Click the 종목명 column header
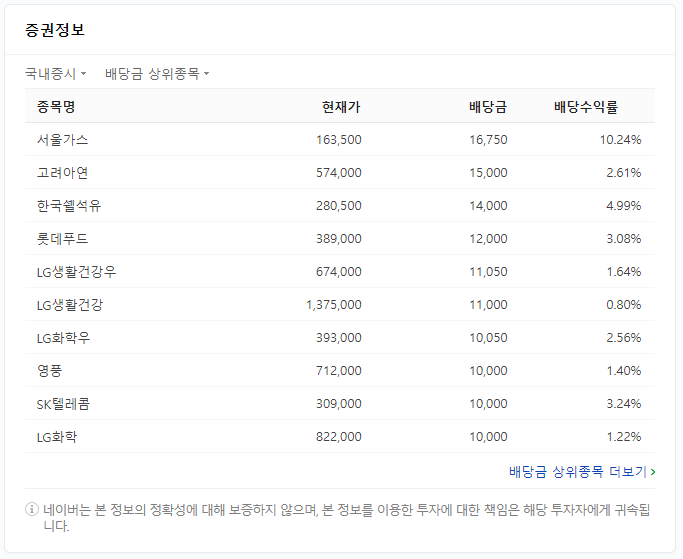This screenshot has width=683, height=559. [x=56, y=107]
